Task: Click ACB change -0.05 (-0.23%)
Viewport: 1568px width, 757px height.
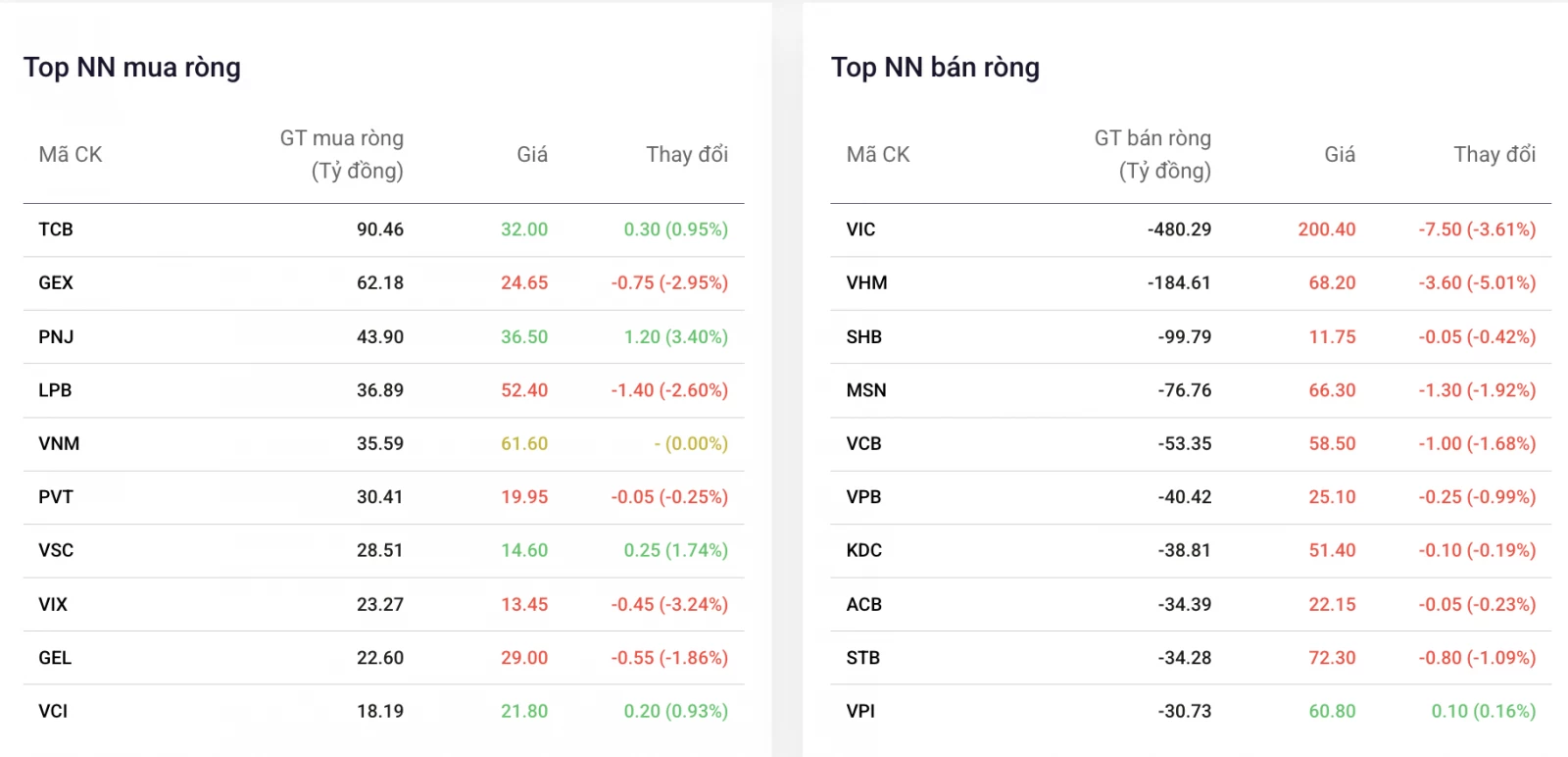Action: 1477,604
